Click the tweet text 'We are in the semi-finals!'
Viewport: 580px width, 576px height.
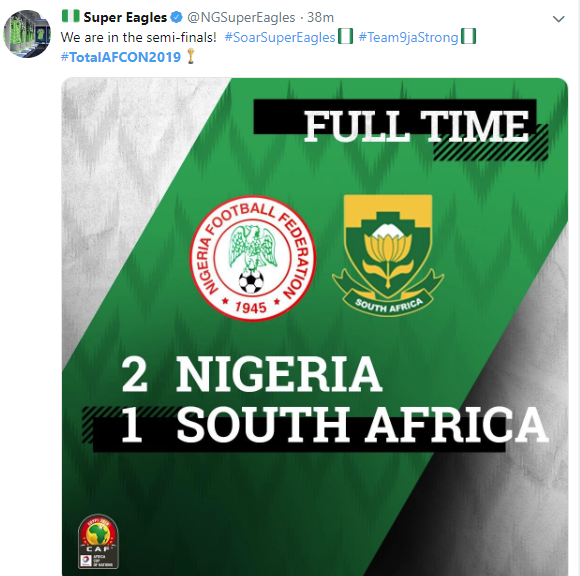[138, 37]
